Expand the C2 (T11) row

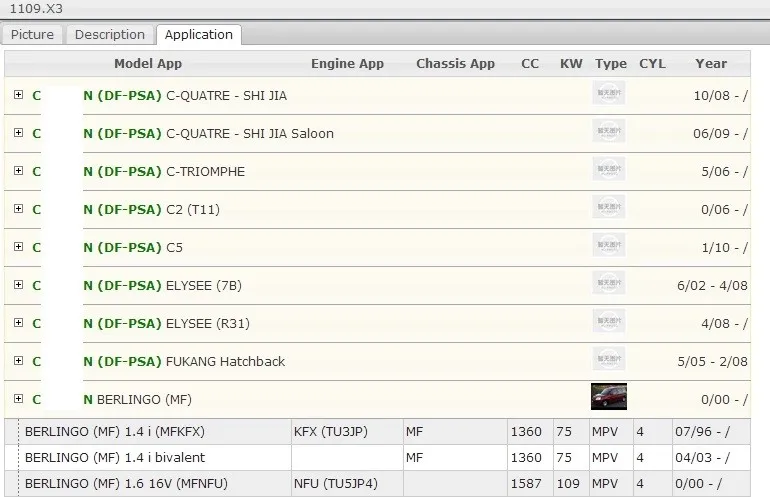click(19, 209)
